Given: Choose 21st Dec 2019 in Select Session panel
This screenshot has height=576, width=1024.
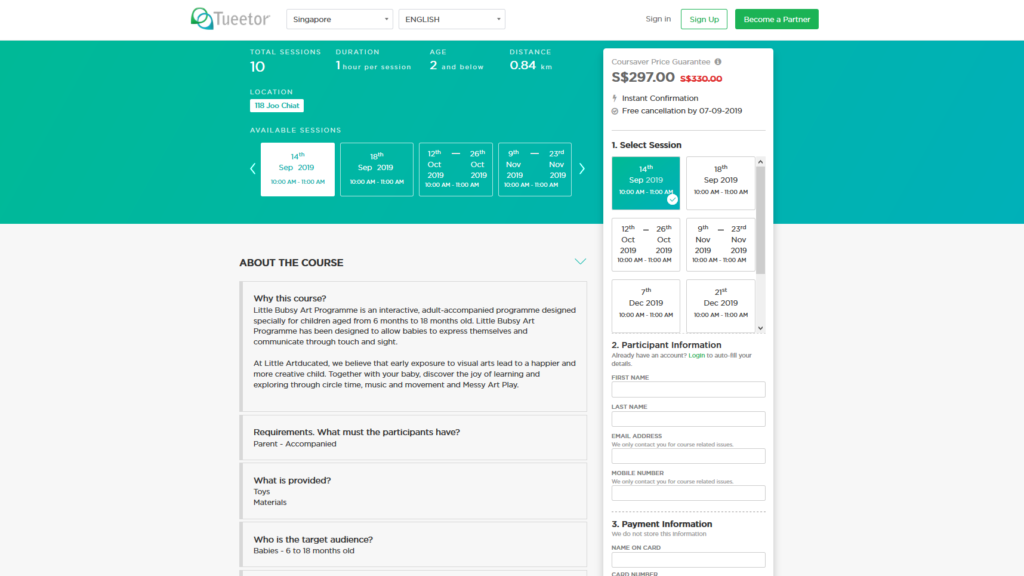Looking at the screenshot, I should coord(721,306).
